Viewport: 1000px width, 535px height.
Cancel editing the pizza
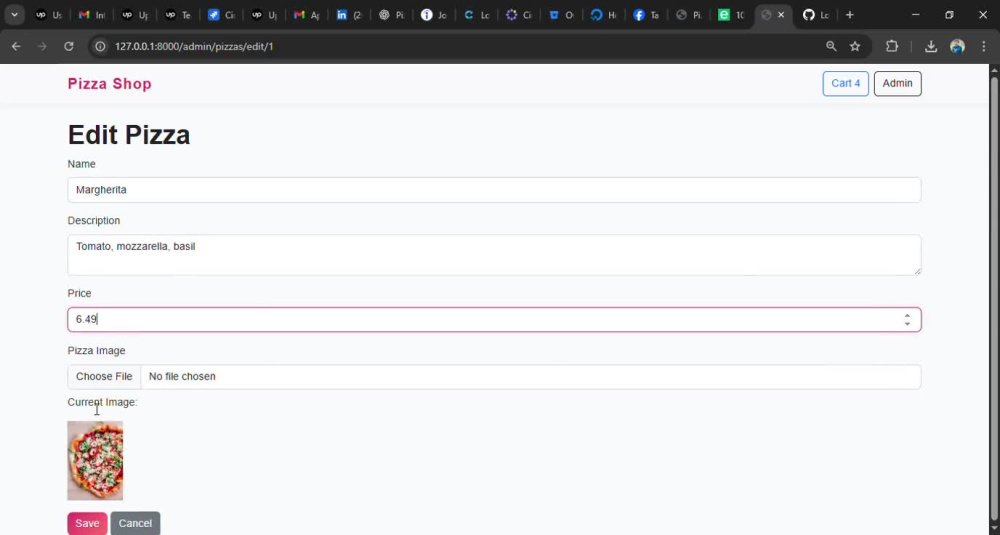pyautogui.click(x=135, y=523)
